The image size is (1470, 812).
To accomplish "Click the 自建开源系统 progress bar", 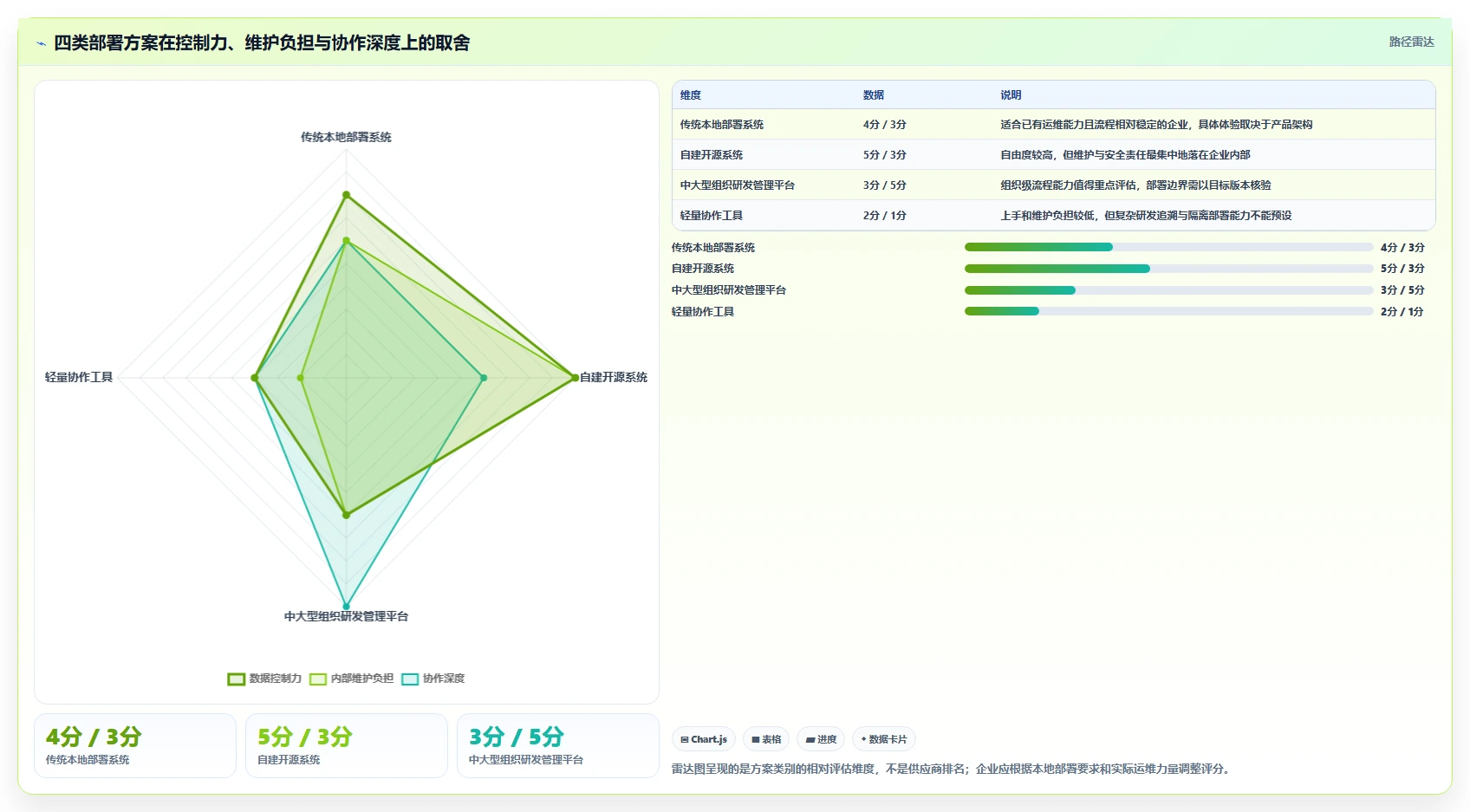I will click(x=1168, y=269).
